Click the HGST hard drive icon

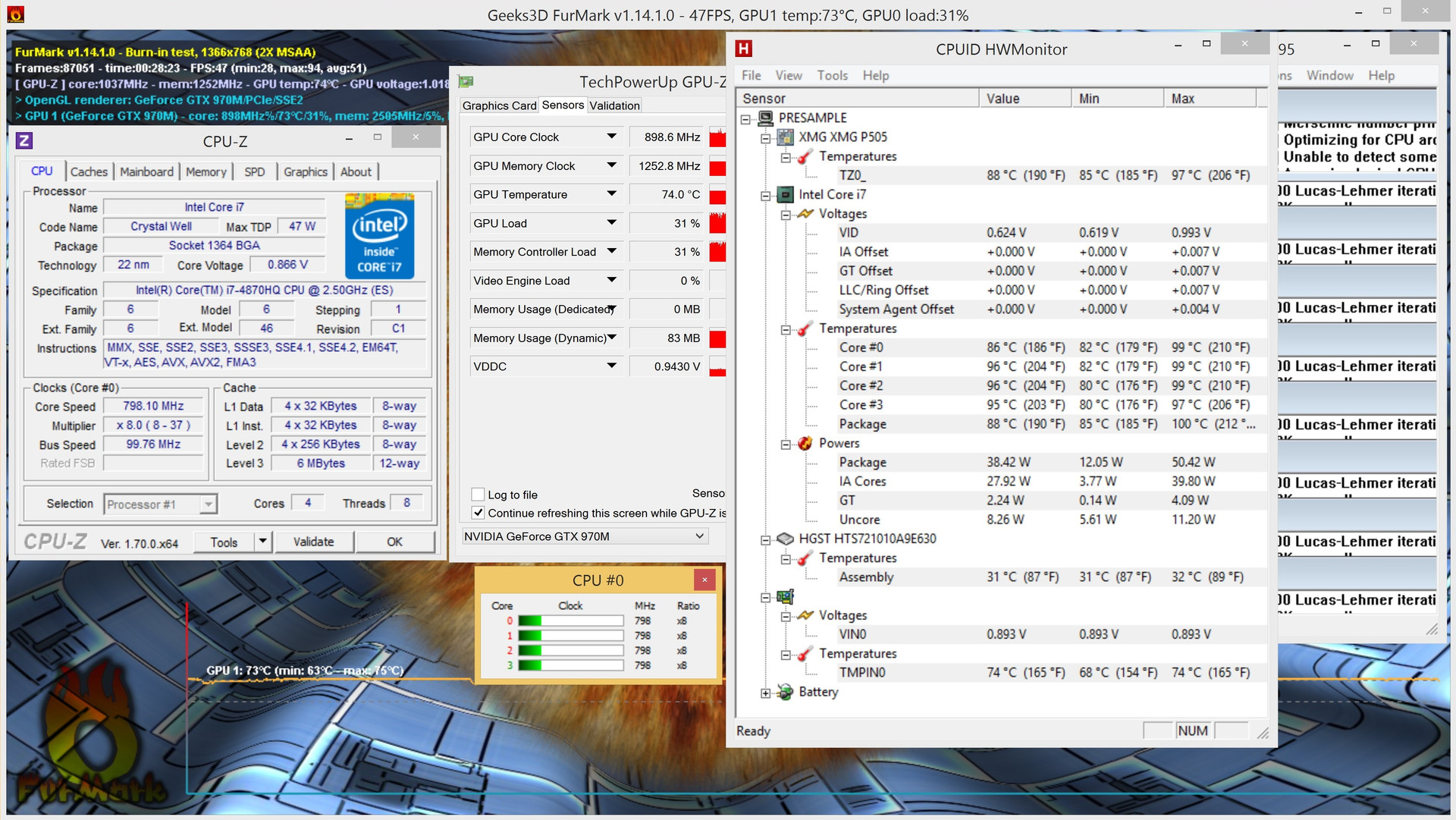tap(786, 539)
